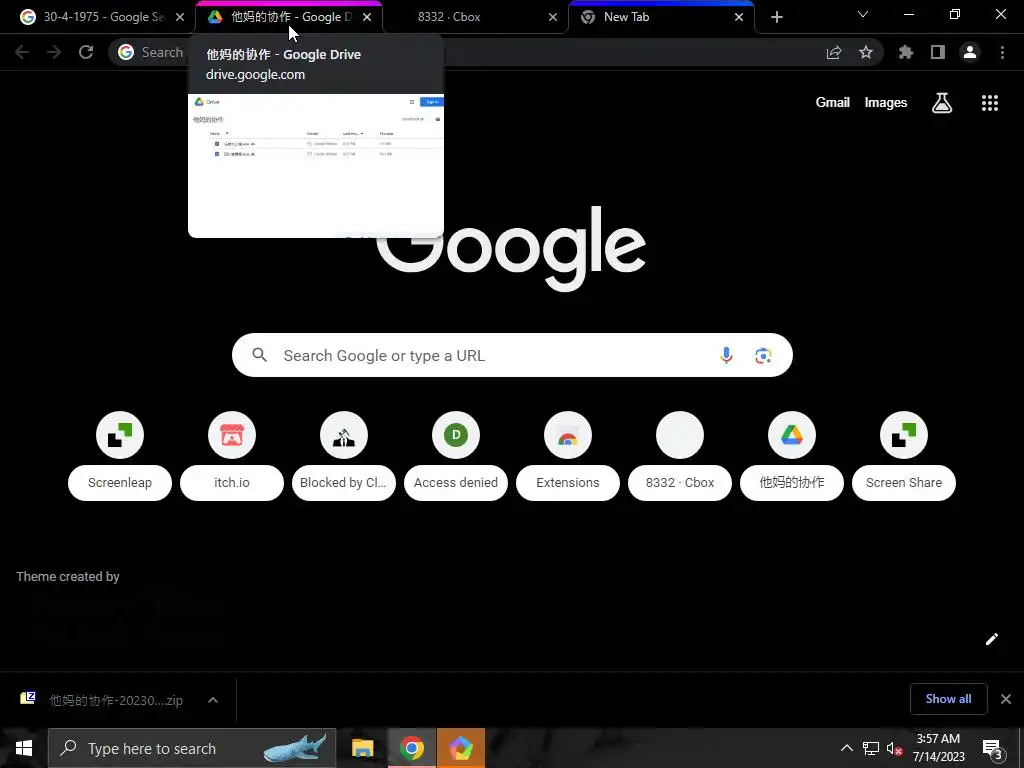Go back to previous page
The image size is (1024, 768).
coord(22,52)
